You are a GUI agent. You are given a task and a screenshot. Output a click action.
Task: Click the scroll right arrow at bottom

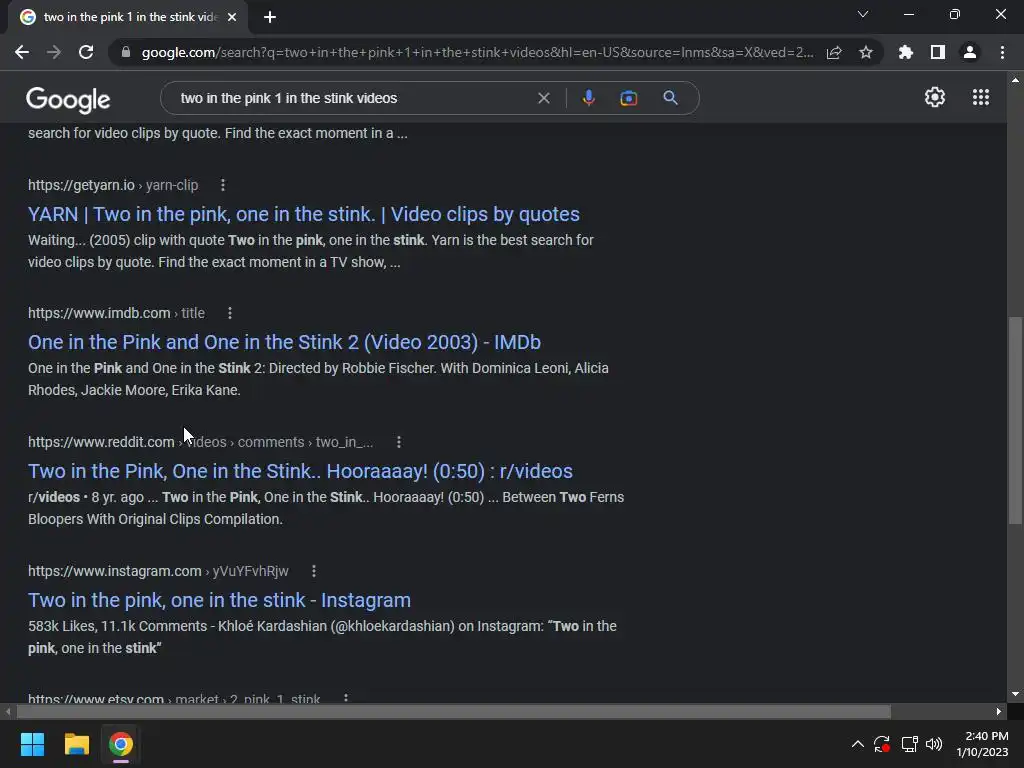pyautogui.click(x=999, y=711)
